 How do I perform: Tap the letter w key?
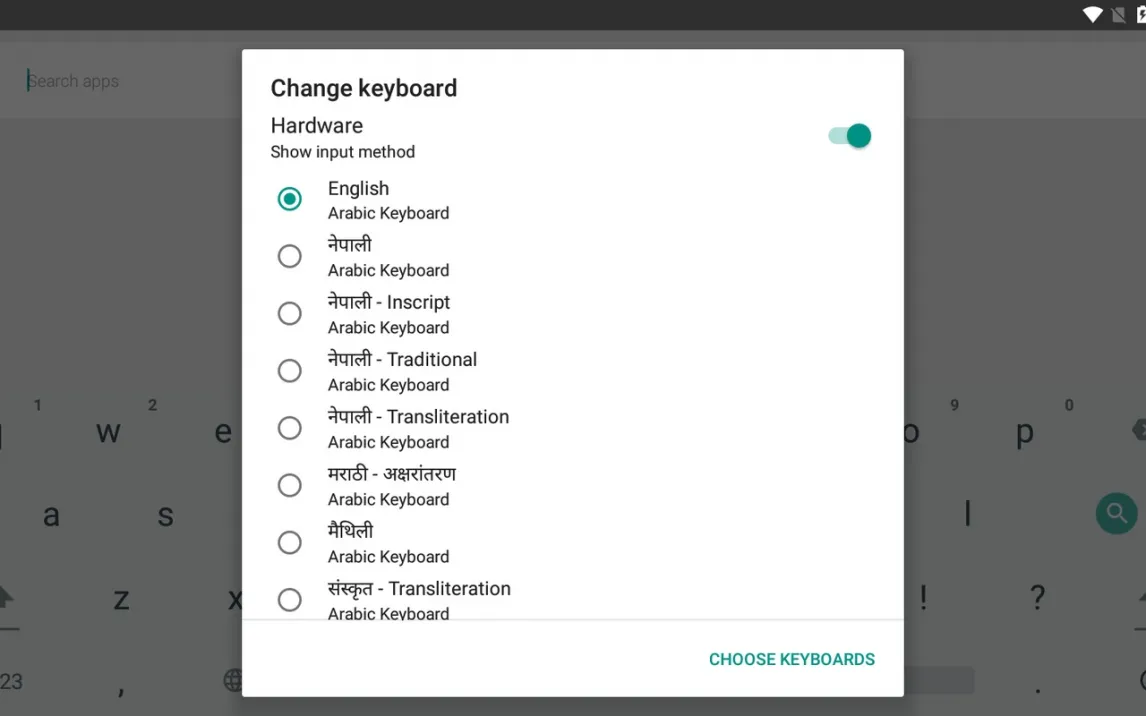point(108,432)
